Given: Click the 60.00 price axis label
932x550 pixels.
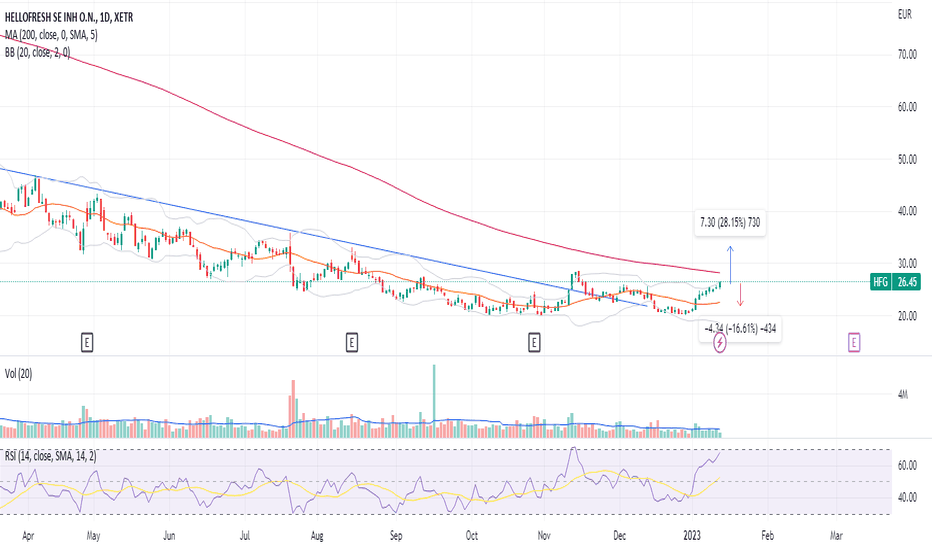Looking at the screenshot, I should pyautogui.click(x=907, y=107).
